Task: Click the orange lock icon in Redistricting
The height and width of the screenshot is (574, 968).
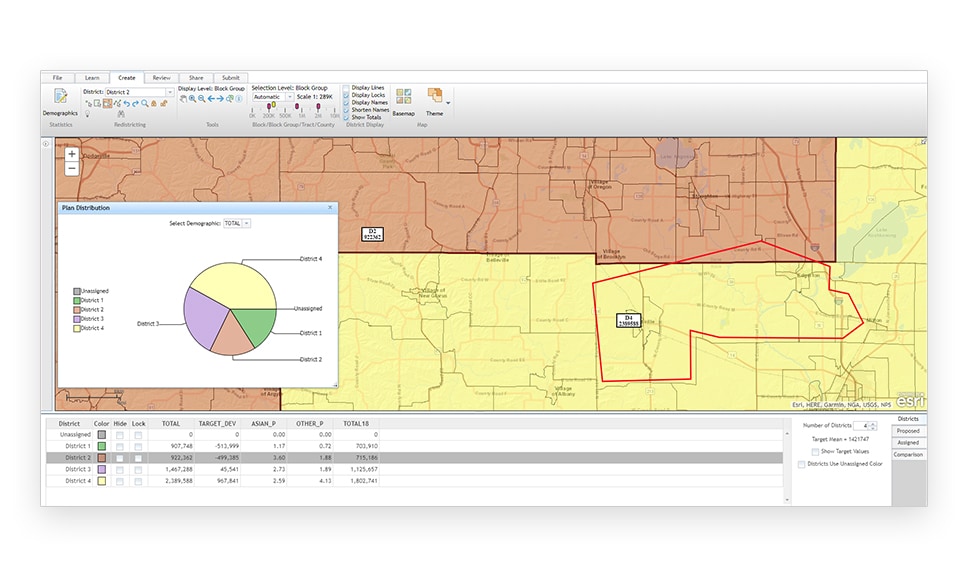Action: coord(154,104)
